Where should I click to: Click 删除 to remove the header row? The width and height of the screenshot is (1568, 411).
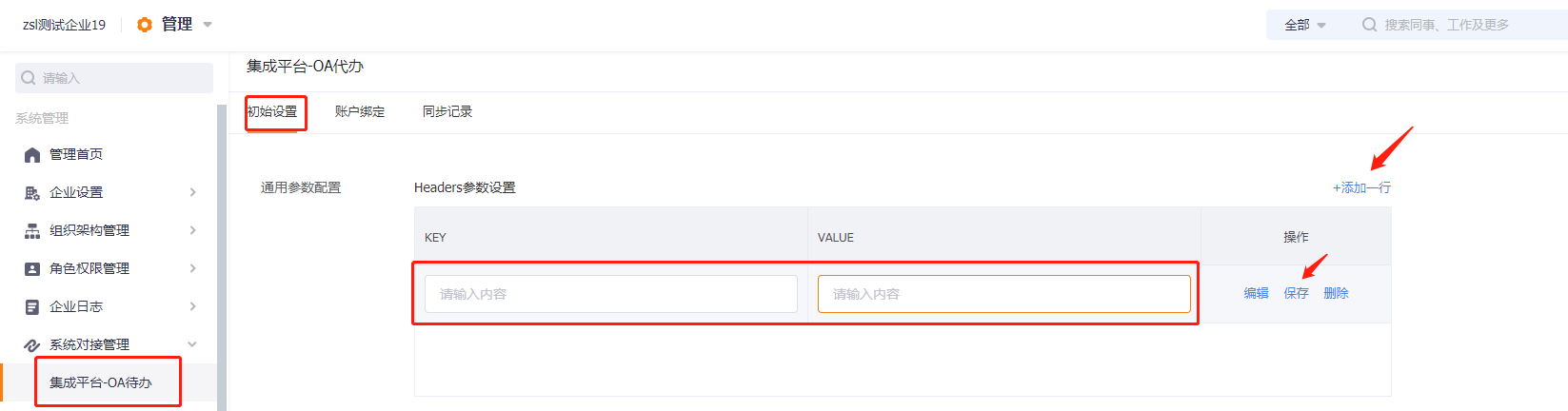click(x=1336, y=293)
